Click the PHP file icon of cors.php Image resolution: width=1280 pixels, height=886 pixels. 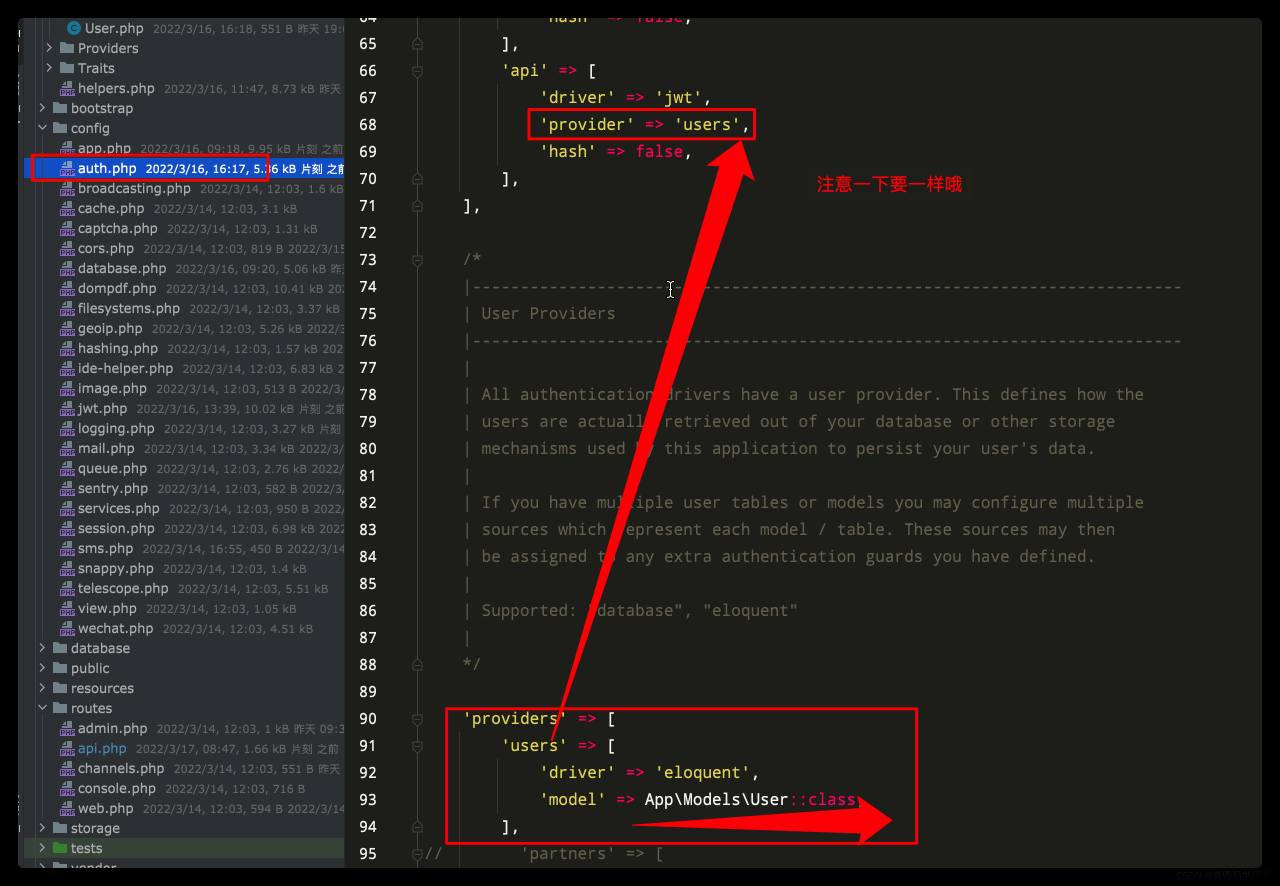tap(67, 249)
